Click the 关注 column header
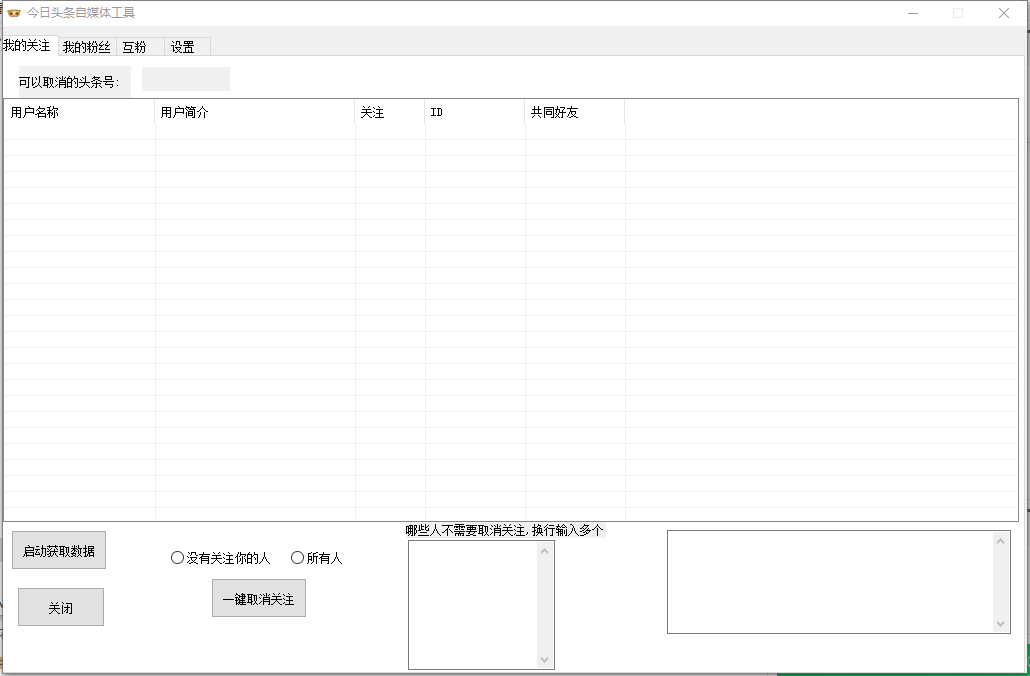Screen dimensions: 1030x676 click(389, 113)
